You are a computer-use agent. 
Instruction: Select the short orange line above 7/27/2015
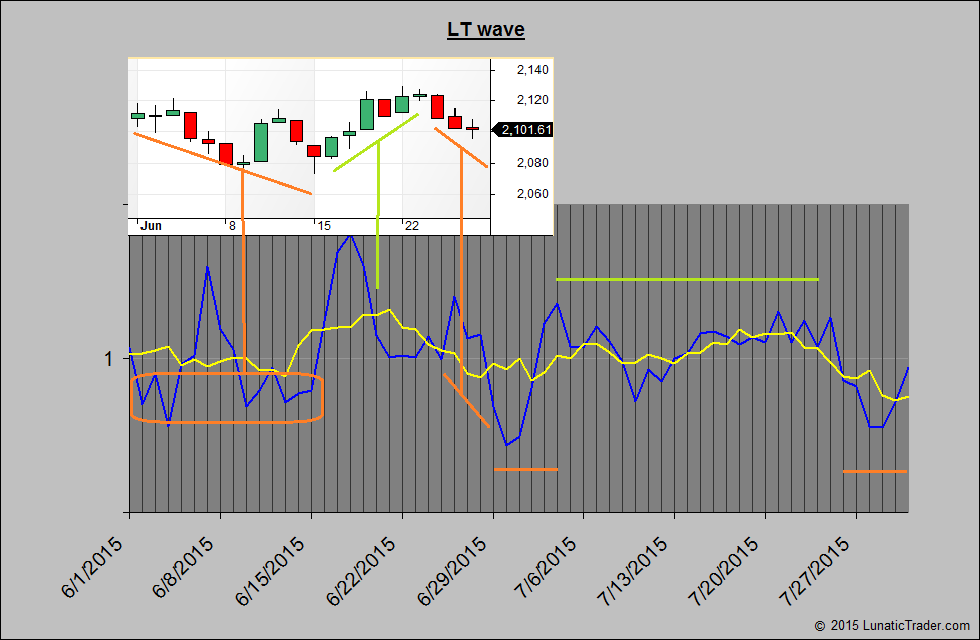pos(874,471)
